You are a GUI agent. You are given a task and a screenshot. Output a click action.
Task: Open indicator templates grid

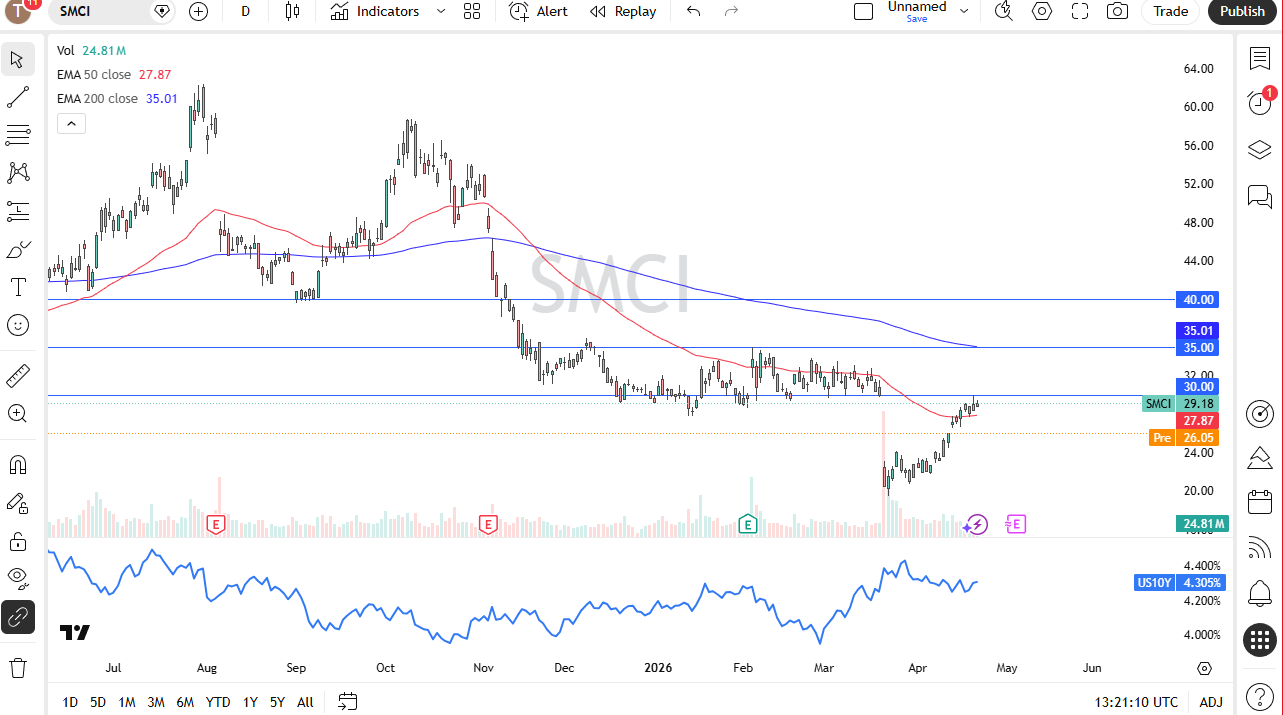point(472,11)
